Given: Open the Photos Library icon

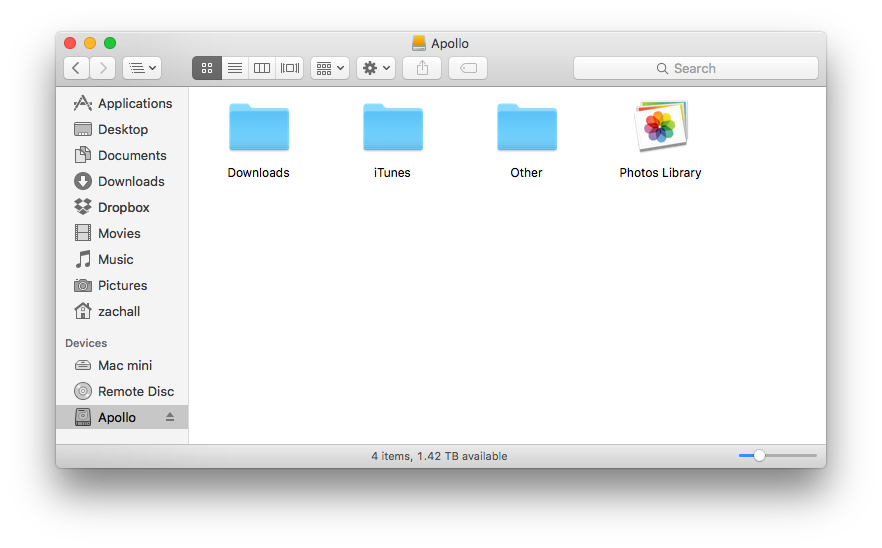Looking at the screenshot, I should pyautogui.click(x=660, y=129).
